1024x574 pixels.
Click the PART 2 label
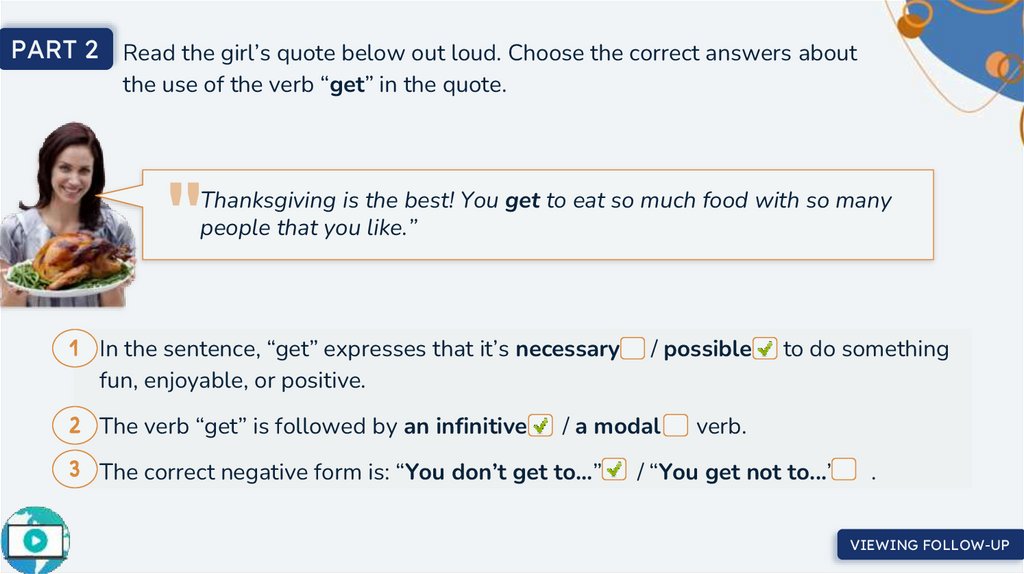[56, 50]
